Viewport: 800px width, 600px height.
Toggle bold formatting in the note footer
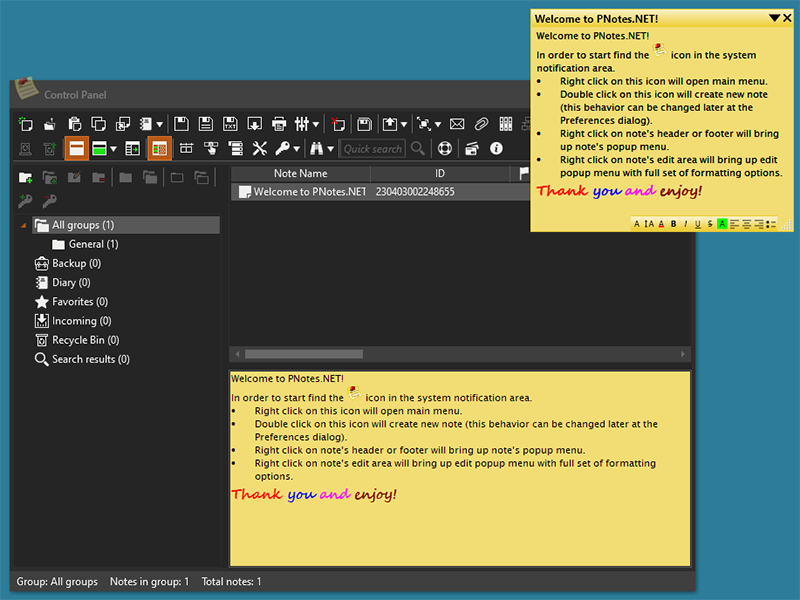[x=673, y=224]
